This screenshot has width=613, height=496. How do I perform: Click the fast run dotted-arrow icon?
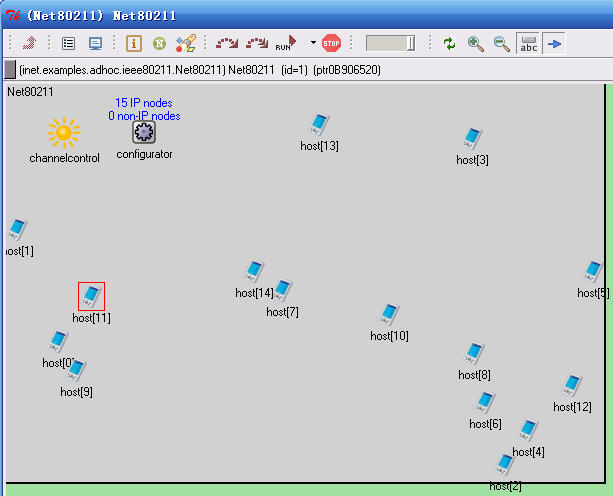click(257, 43)
